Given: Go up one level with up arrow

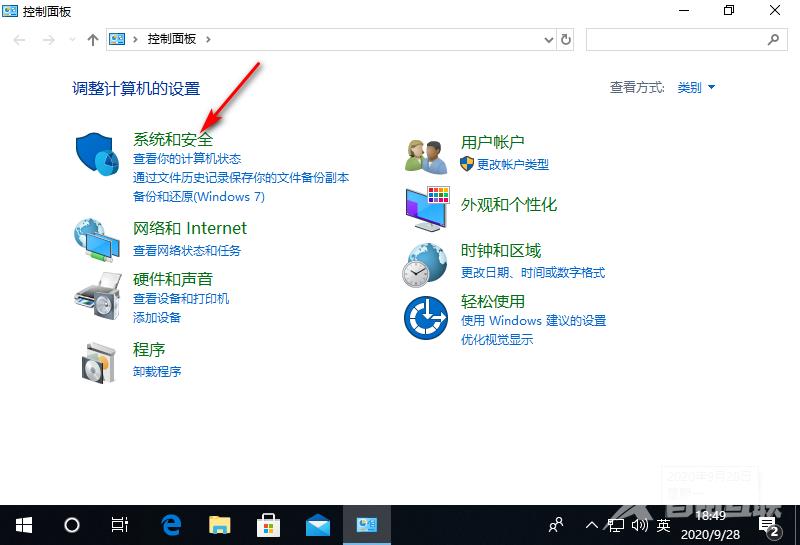Looking at the screenshot, I should pos(92,40).
